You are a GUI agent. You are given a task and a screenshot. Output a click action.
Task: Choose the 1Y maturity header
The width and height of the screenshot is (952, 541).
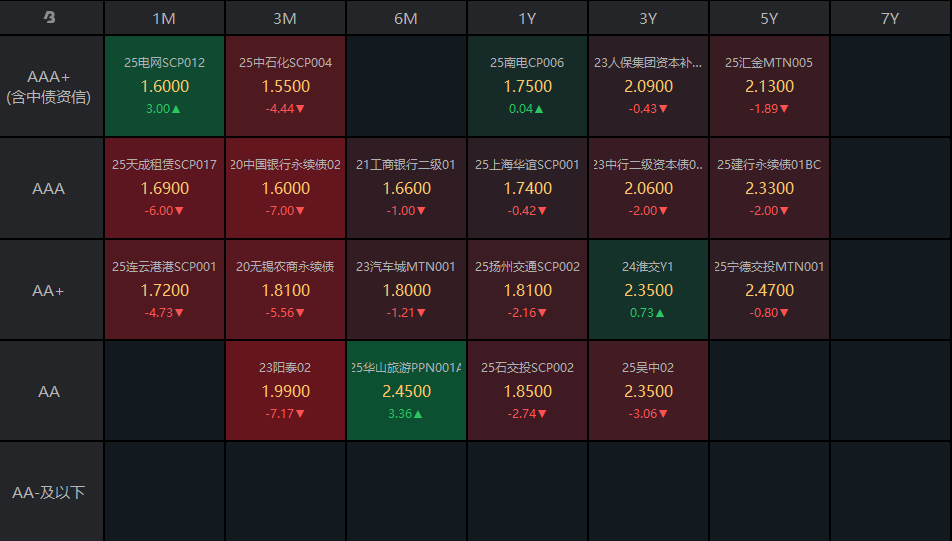(527, 18)
